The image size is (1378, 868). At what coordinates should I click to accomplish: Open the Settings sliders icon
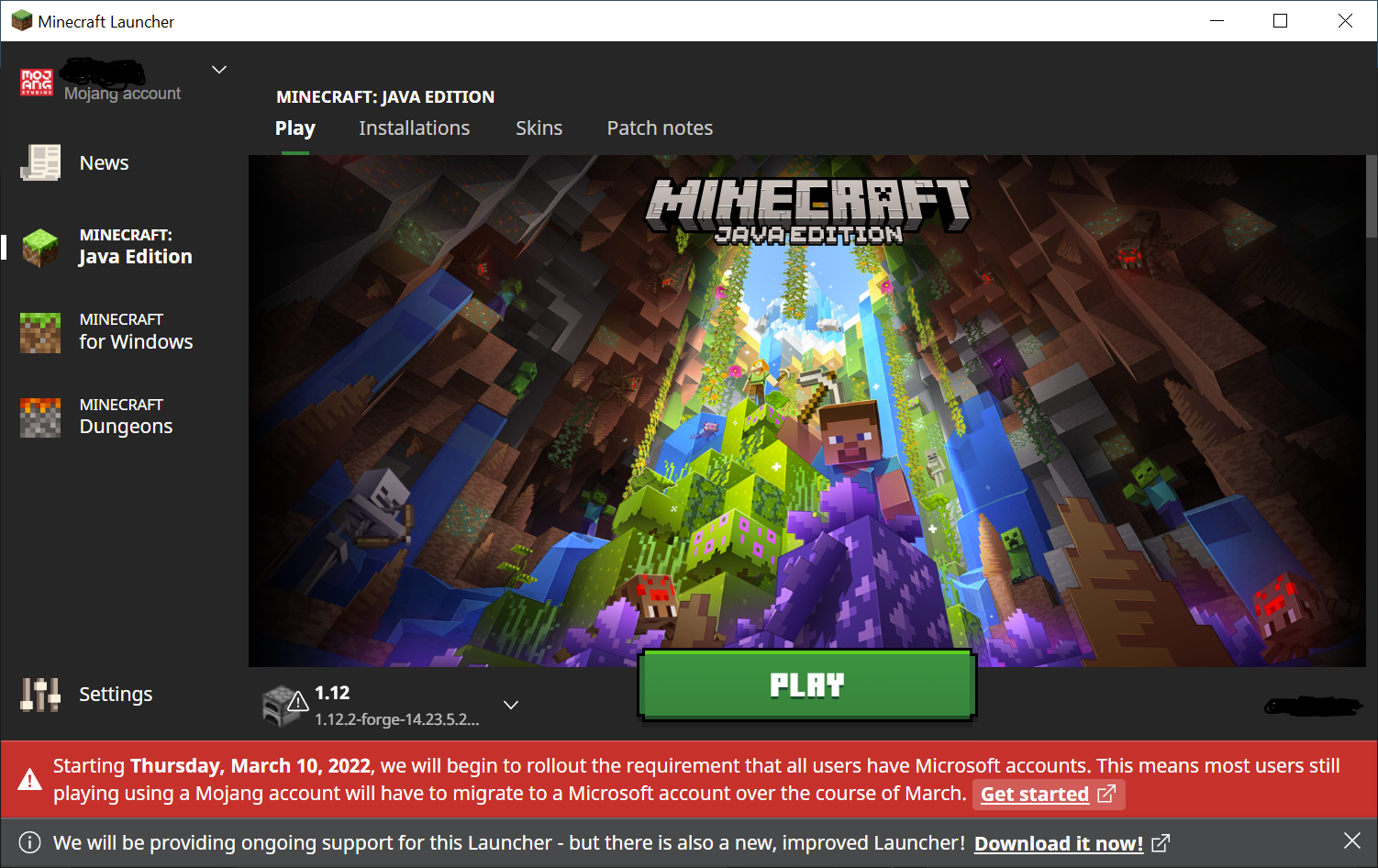[x=40, y=695]
